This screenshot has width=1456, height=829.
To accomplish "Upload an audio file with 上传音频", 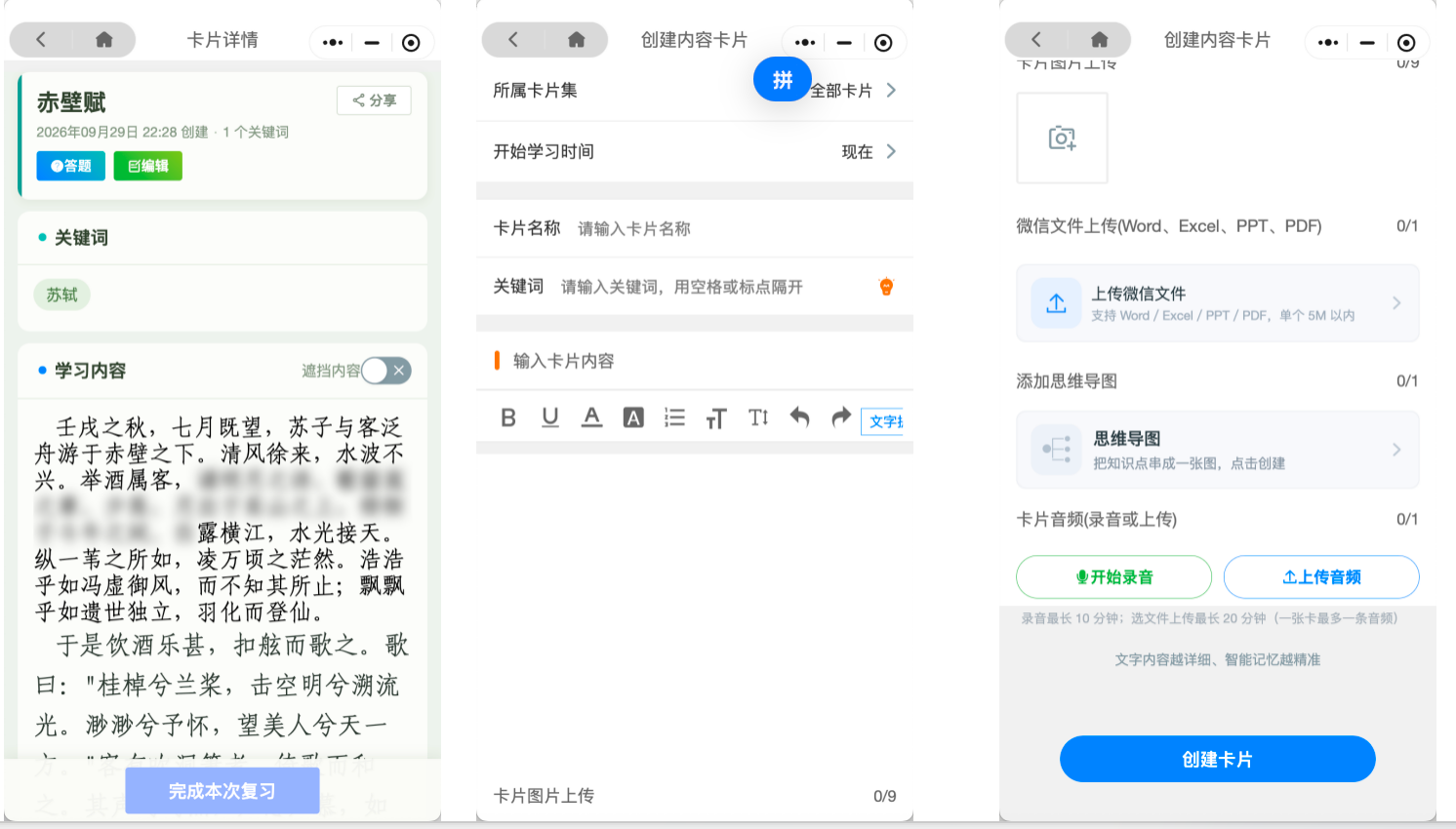I will pyautogui.click(x=1321, y=577).
